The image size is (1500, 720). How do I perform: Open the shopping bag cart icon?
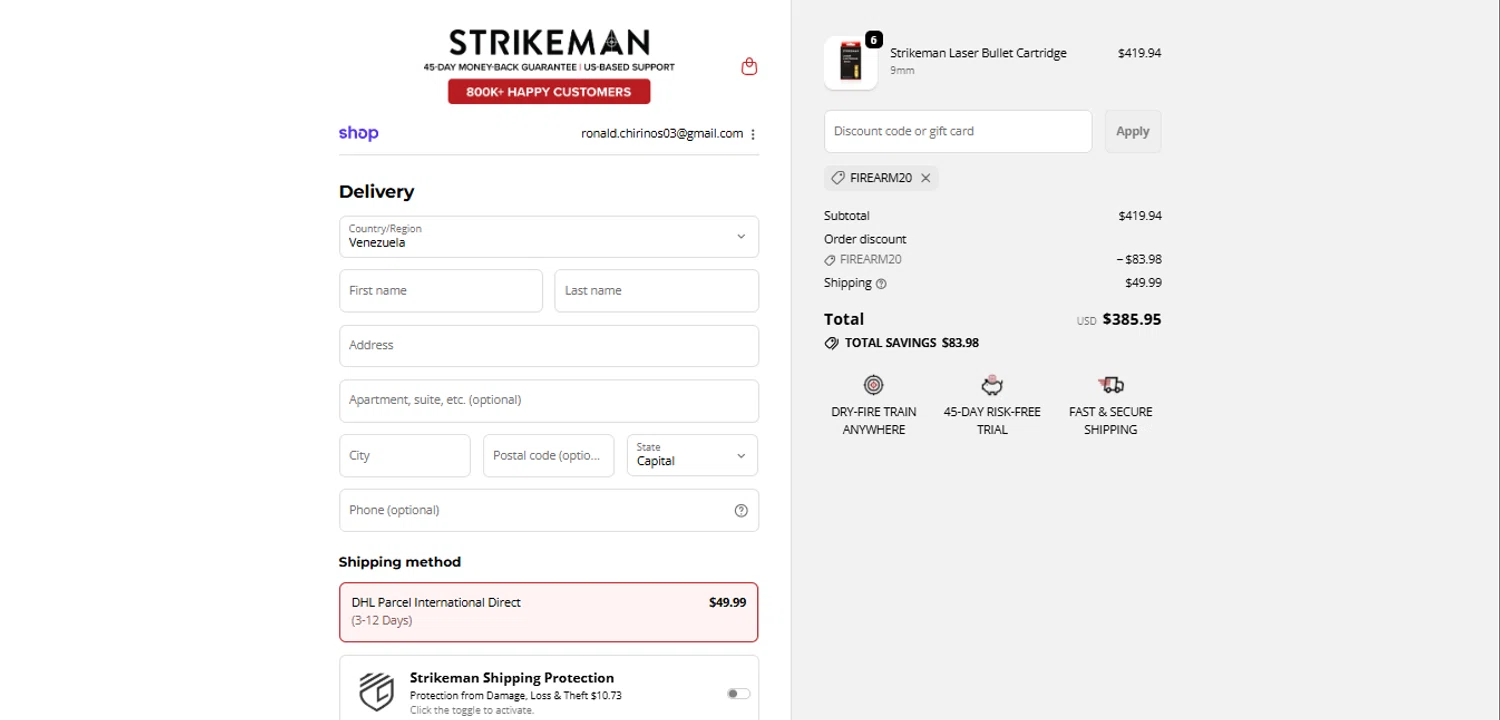(749, 66)
